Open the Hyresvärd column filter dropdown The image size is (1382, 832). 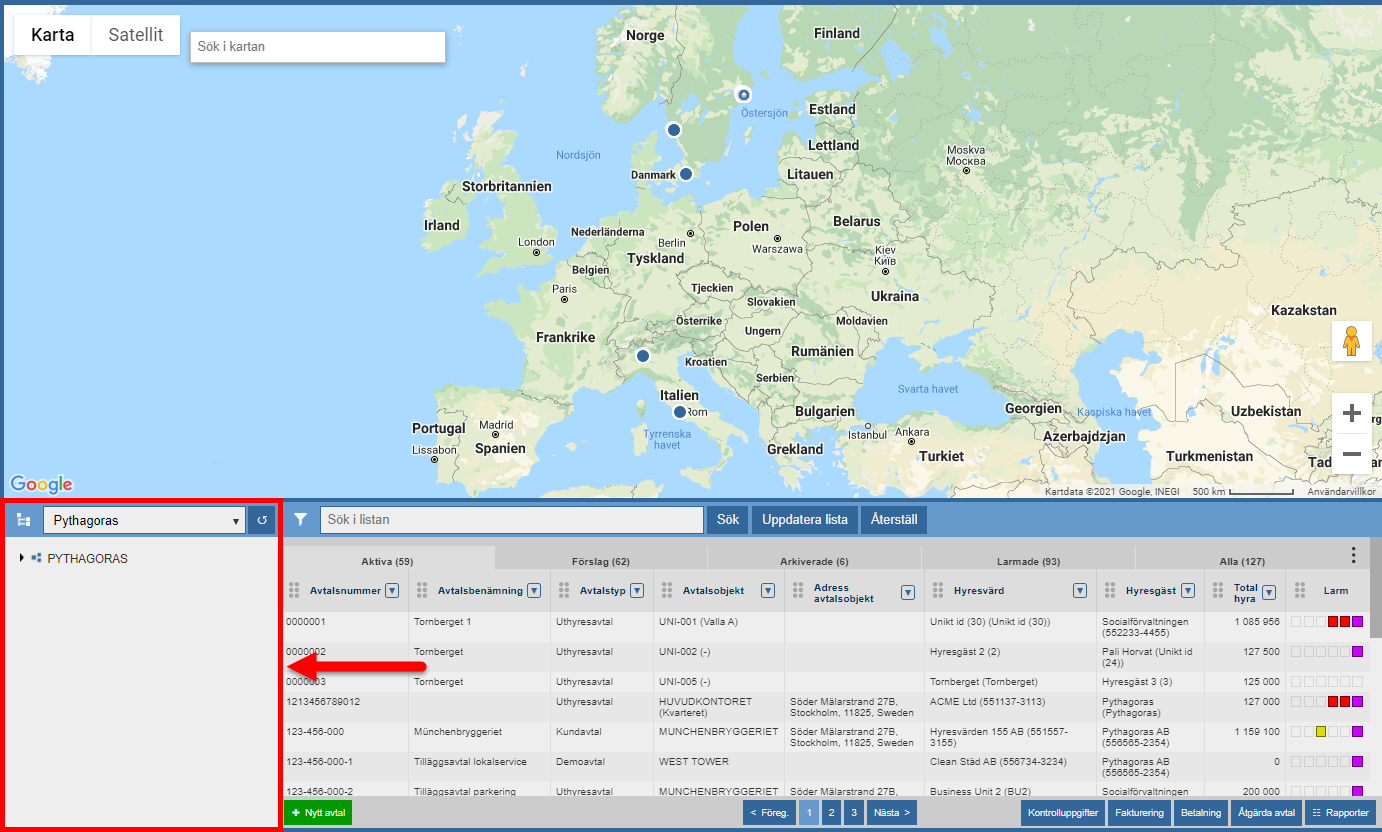point(1080,590)
